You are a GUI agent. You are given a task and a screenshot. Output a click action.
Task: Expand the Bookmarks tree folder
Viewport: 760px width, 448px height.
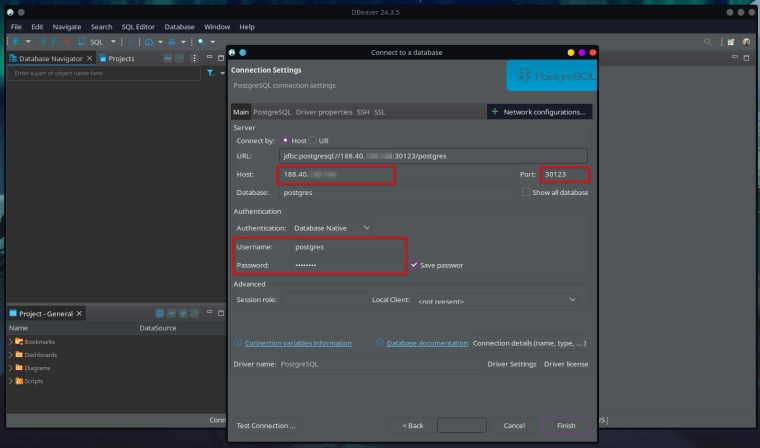(11, 342)
